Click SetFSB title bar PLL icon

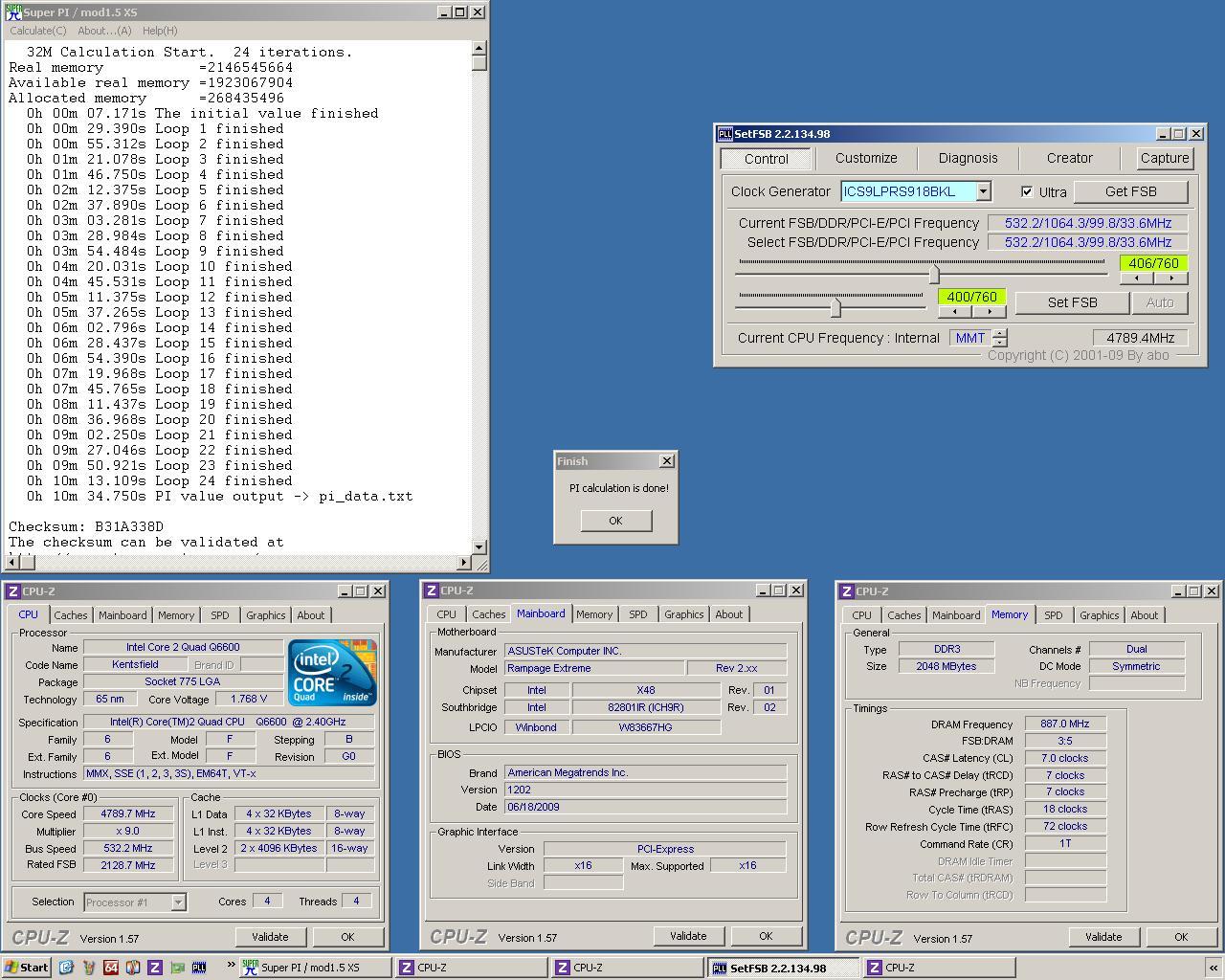(725, 134)
